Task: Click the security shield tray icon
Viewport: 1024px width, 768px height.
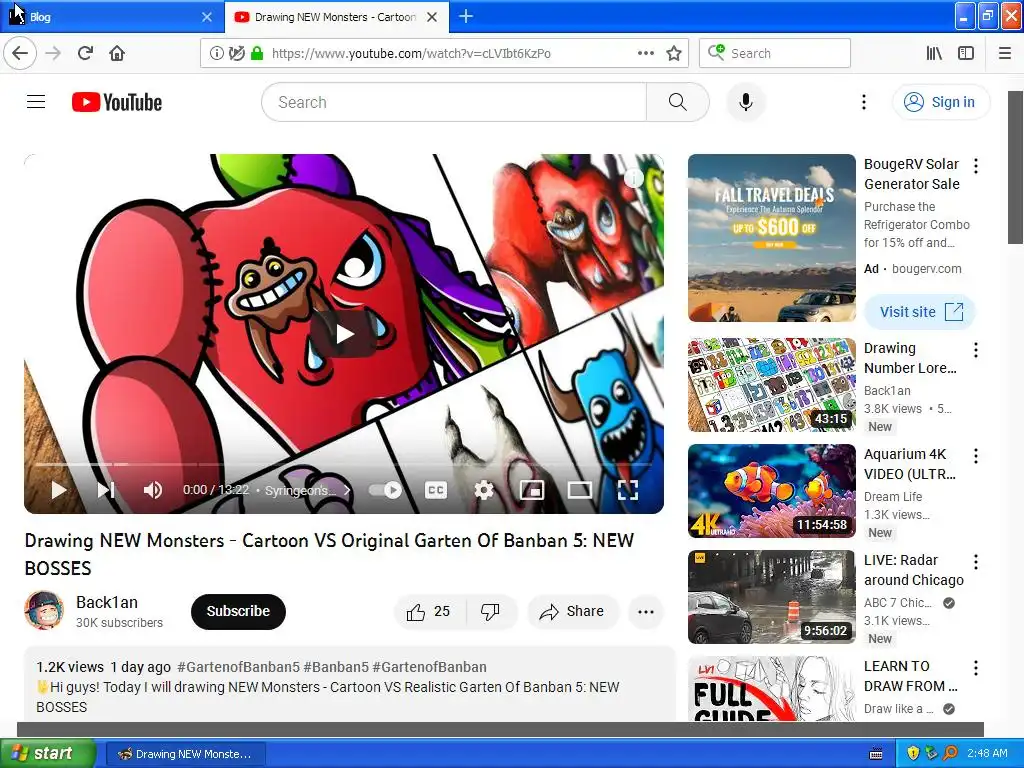Action: tap(913, 753)
